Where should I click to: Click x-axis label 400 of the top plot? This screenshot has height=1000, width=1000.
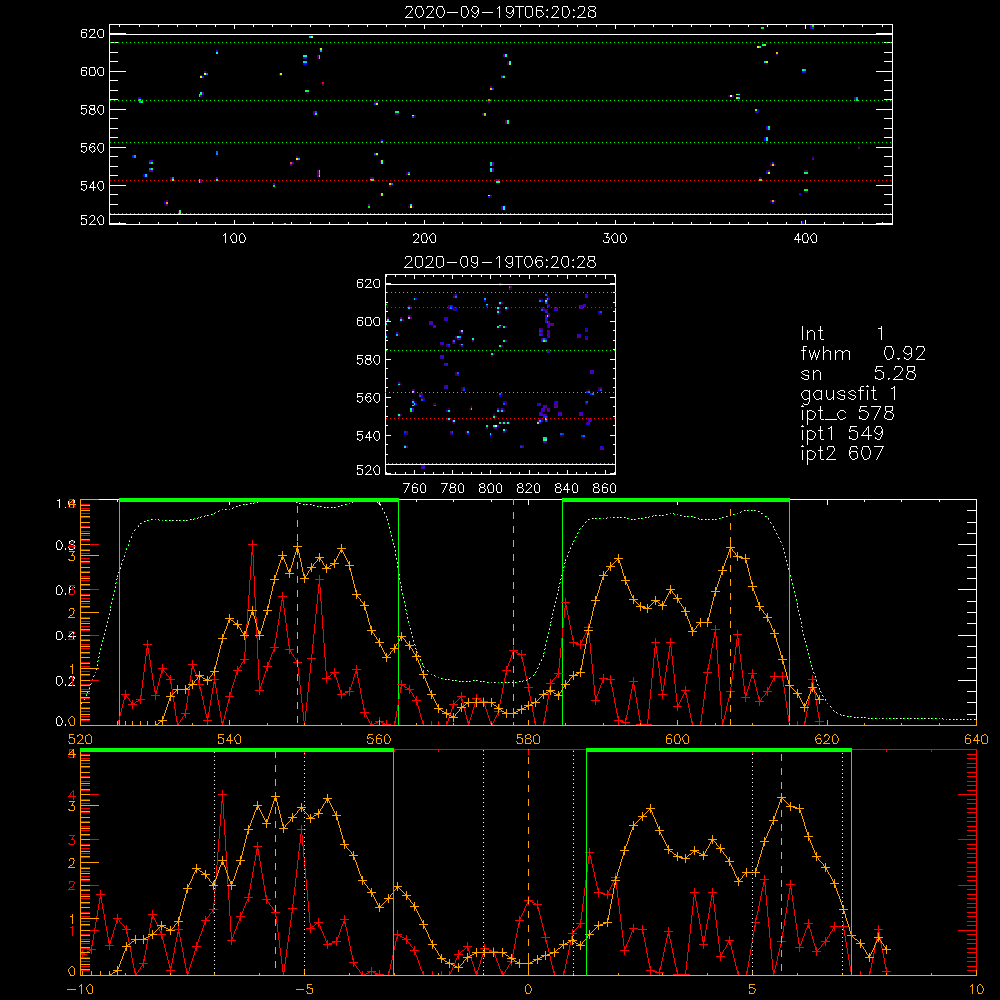coord(805,239)
